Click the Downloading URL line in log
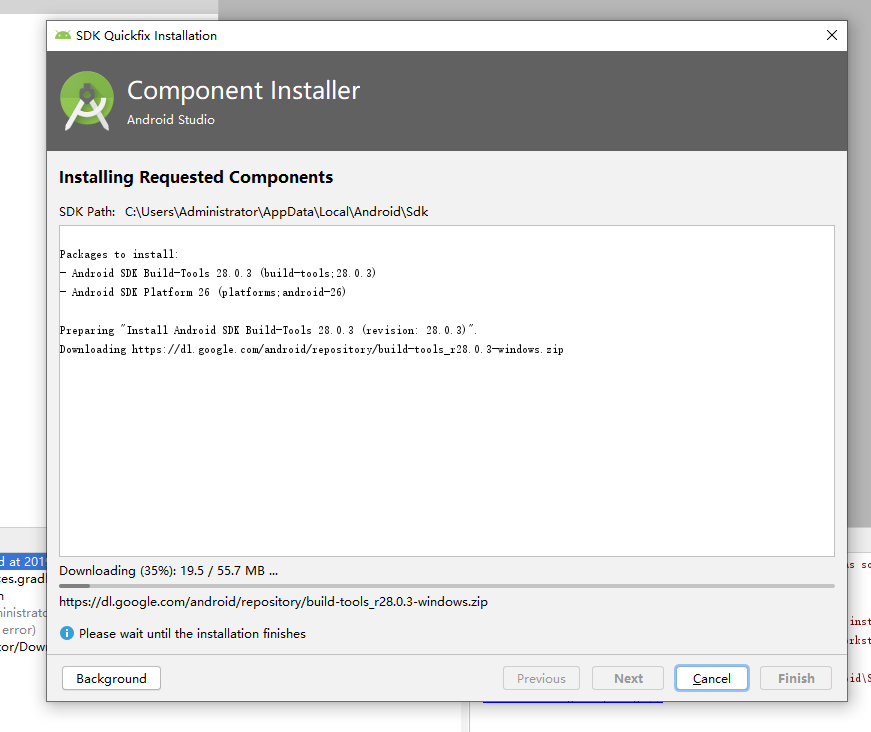The width and height of the screenshot is (871, 732). [x=312, y=349]
